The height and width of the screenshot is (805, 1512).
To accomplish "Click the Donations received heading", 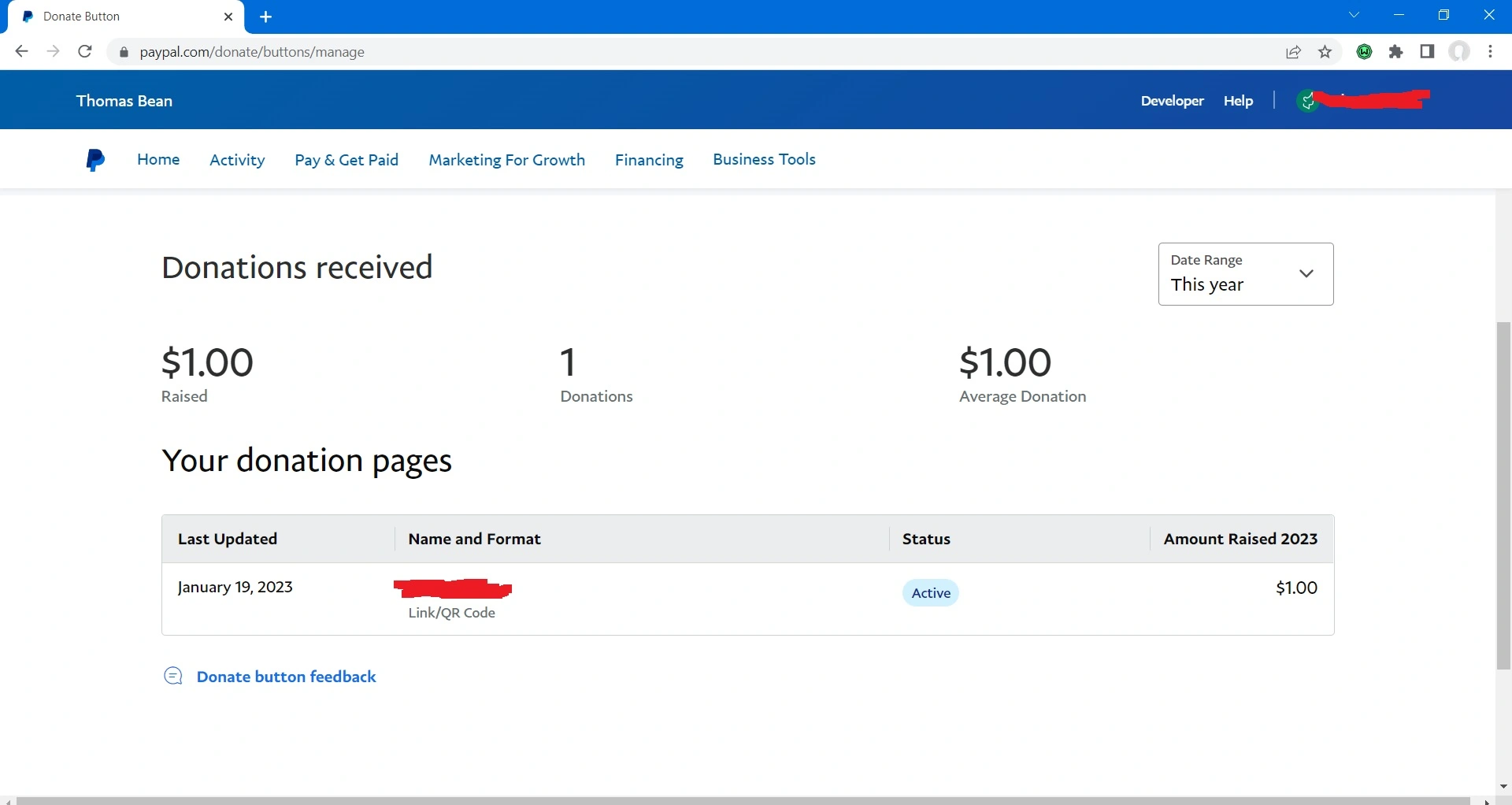I will 297,268.
